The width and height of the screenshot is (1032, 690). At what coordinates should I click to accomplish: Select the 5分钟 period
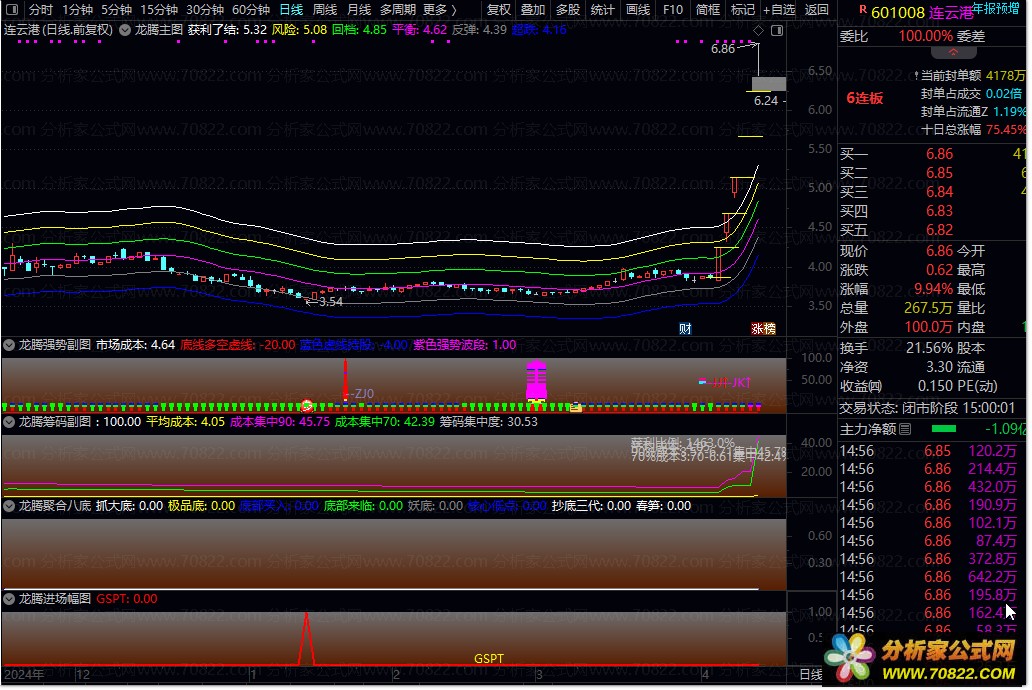116,9
